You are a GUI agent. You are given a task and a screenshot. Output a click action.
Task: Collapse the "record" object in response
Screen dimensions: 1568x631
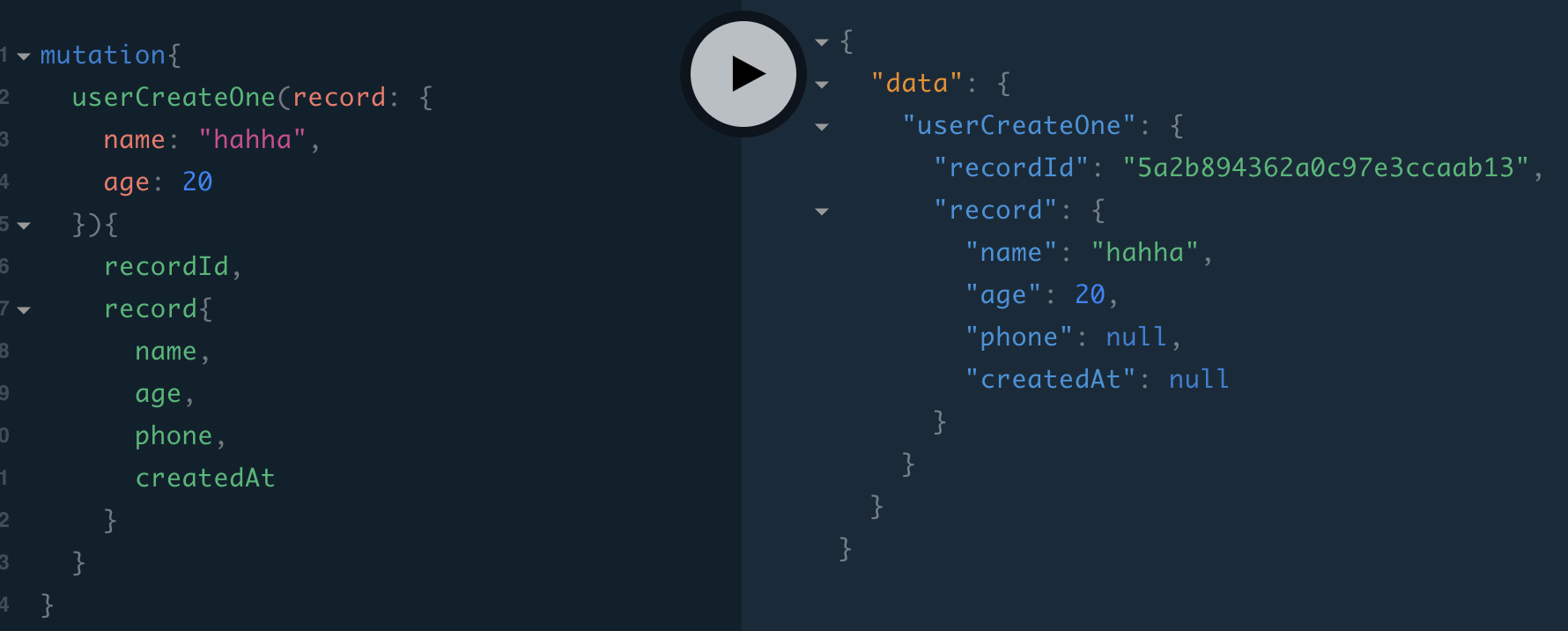click(822, 212)
